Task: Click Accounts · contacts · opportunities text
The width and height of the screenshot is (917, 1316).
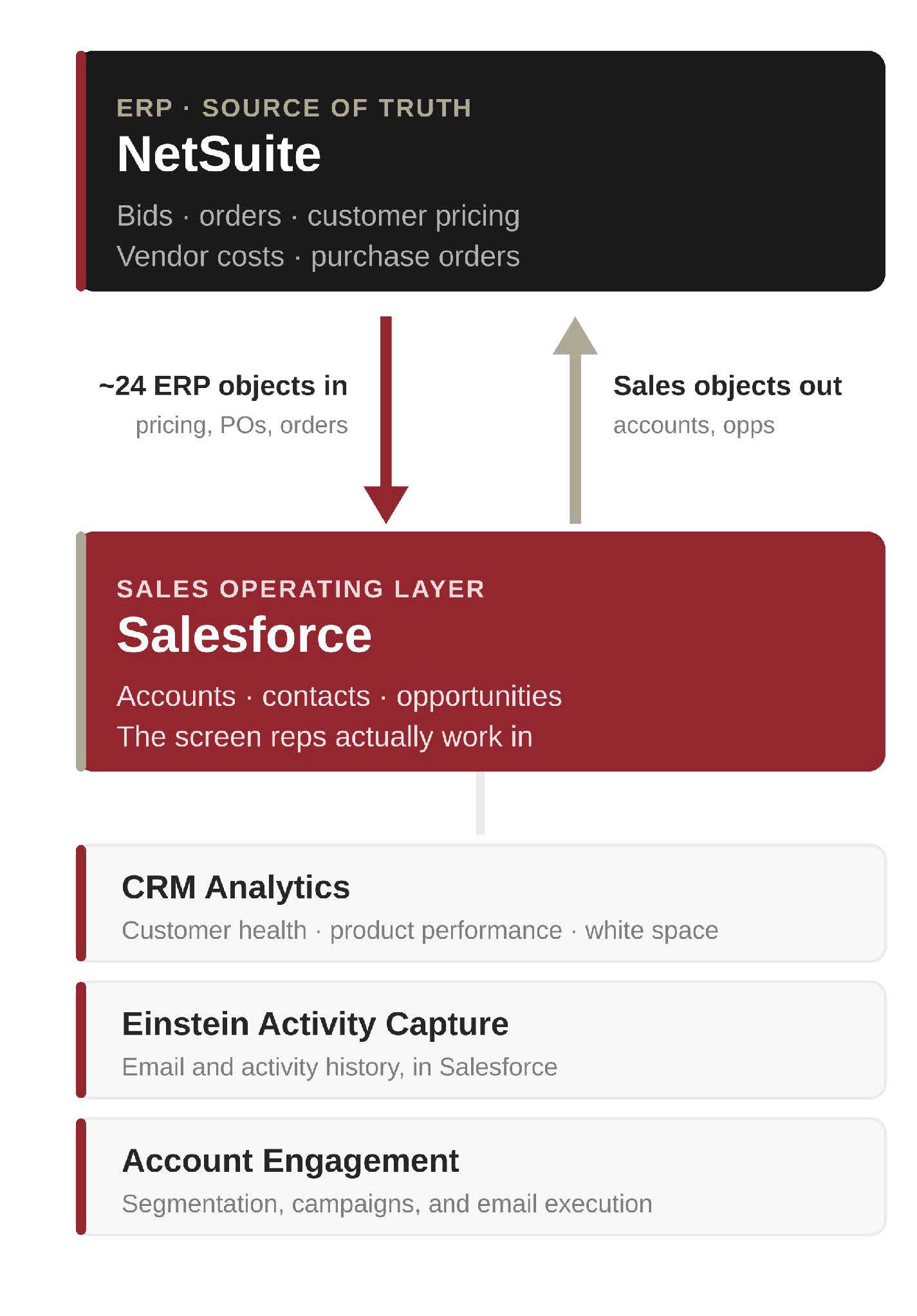Action: [339, 696]
